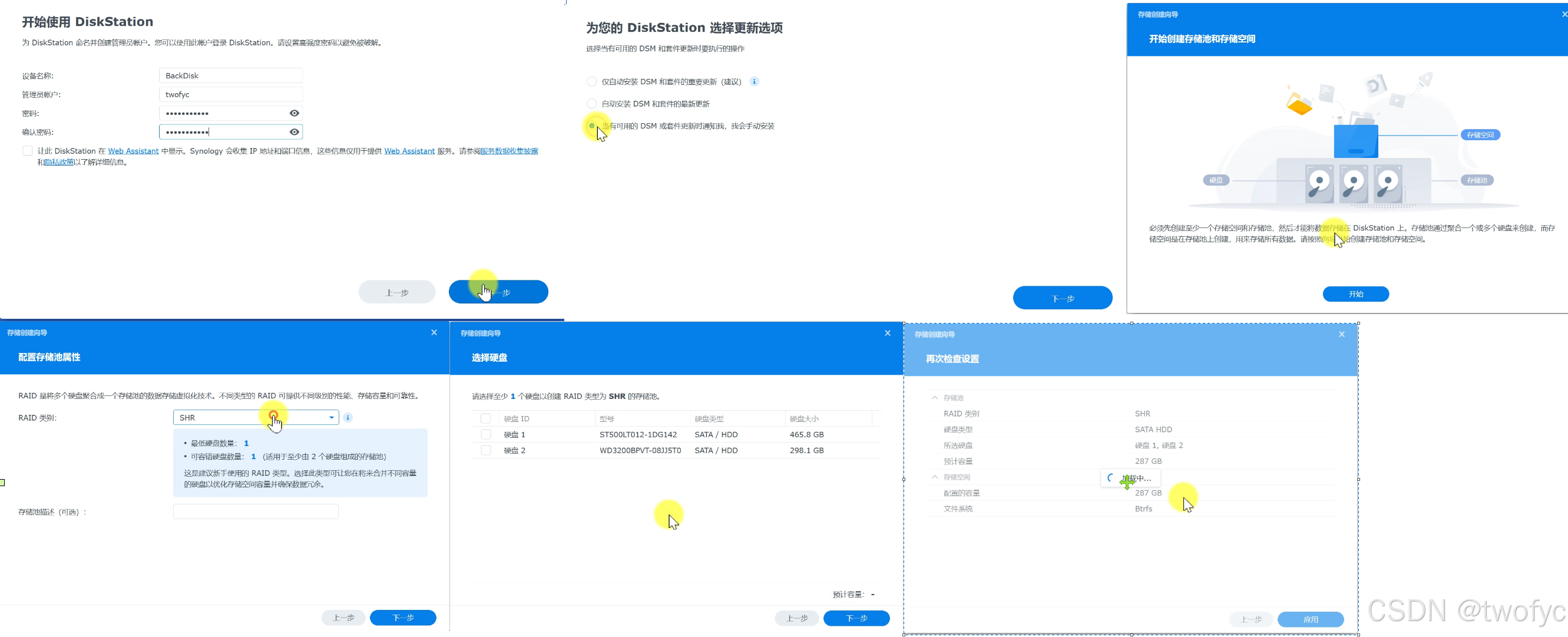Enable Web Assistant display checkbox
1568x637 pixels.
point(28,151)
